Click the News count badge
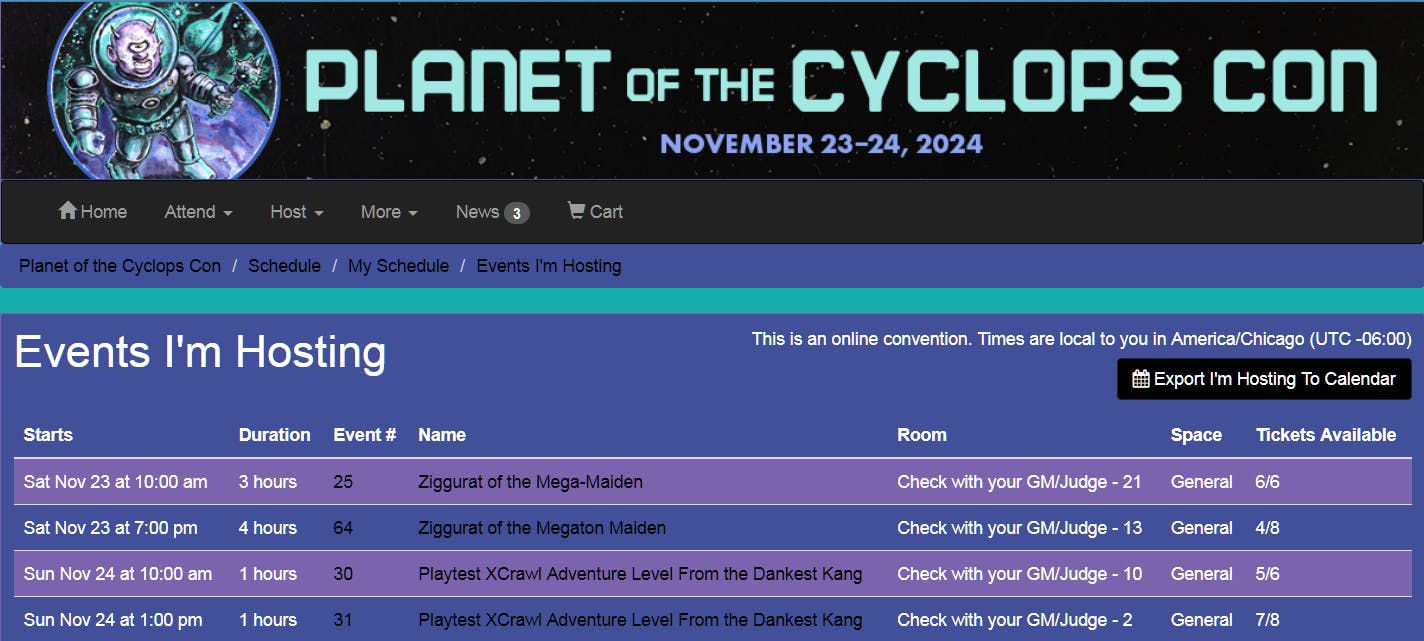Screen dimensions: 1424x641 (516, 213)
